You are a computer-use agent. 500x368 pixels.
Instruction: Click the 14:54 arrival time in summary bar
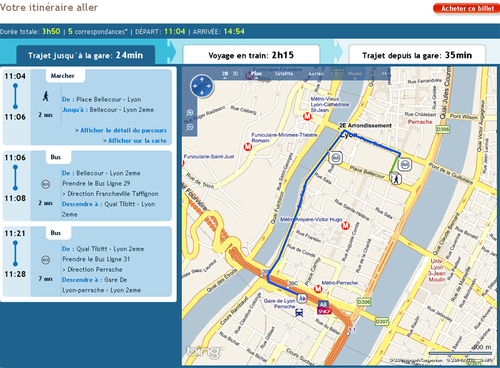234,31
